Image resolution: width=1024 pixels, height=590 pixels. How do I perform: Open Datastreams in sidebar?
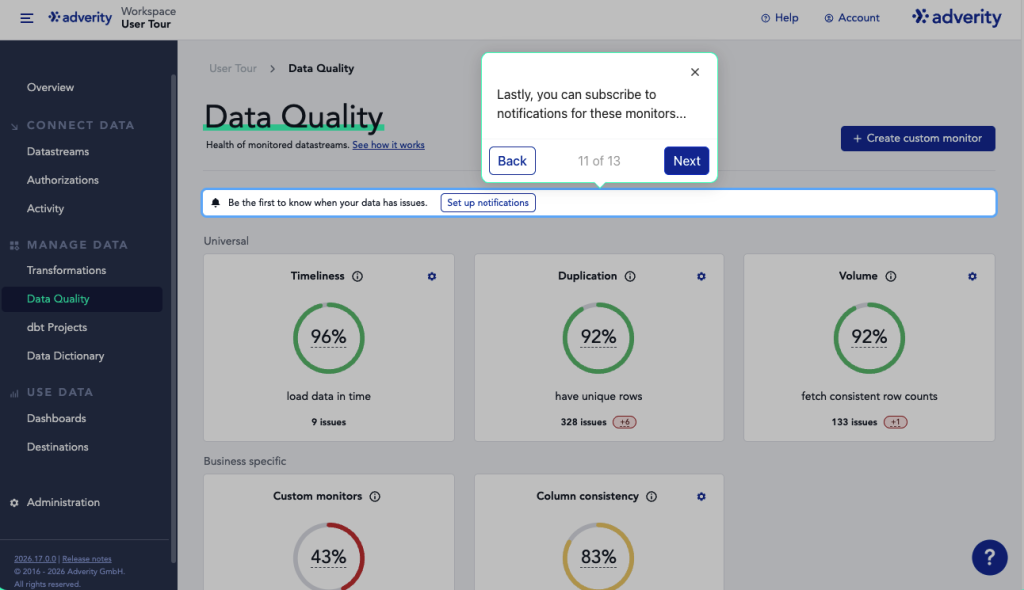point(57,152)
